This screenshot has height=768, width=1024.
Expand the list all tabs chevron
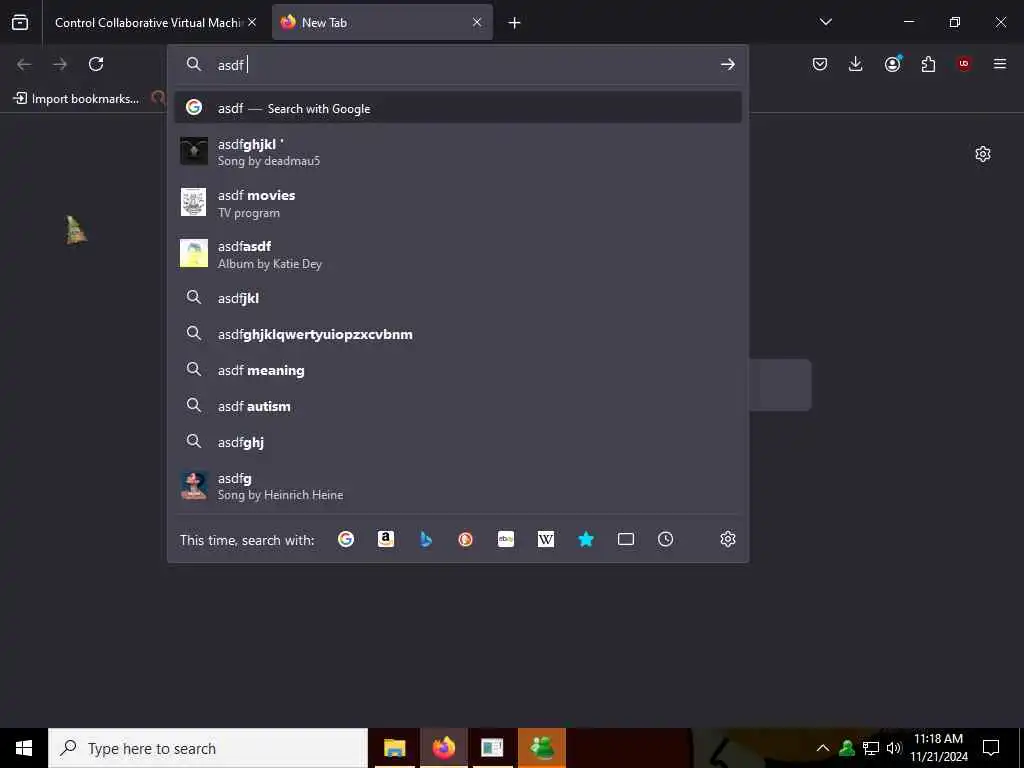pos(825,22)
